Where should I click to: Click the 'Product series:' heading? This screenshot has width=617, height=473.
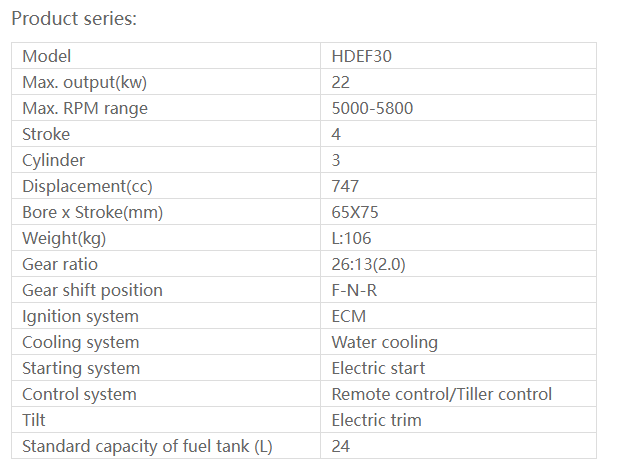pos(74,19)
